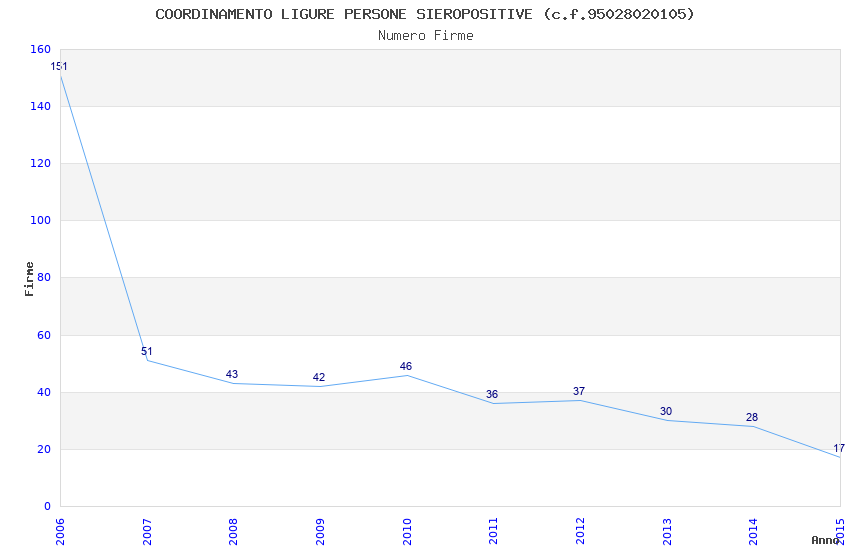
Task: Click the y-axis value 60
Action: coord(44,335)
